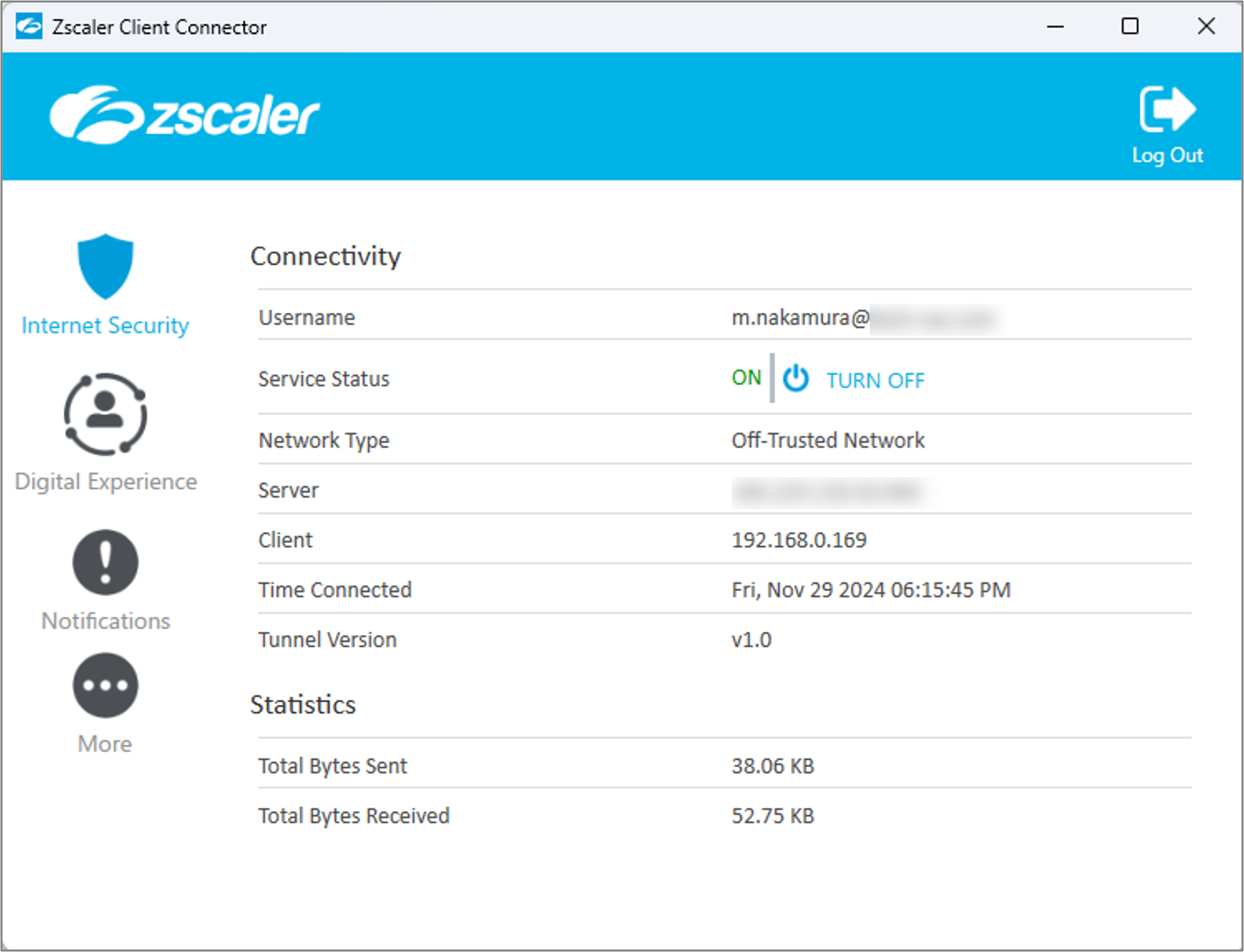Click the Server row label
The width and height of the screenshot is (1244, 952).
pos(288,490)
